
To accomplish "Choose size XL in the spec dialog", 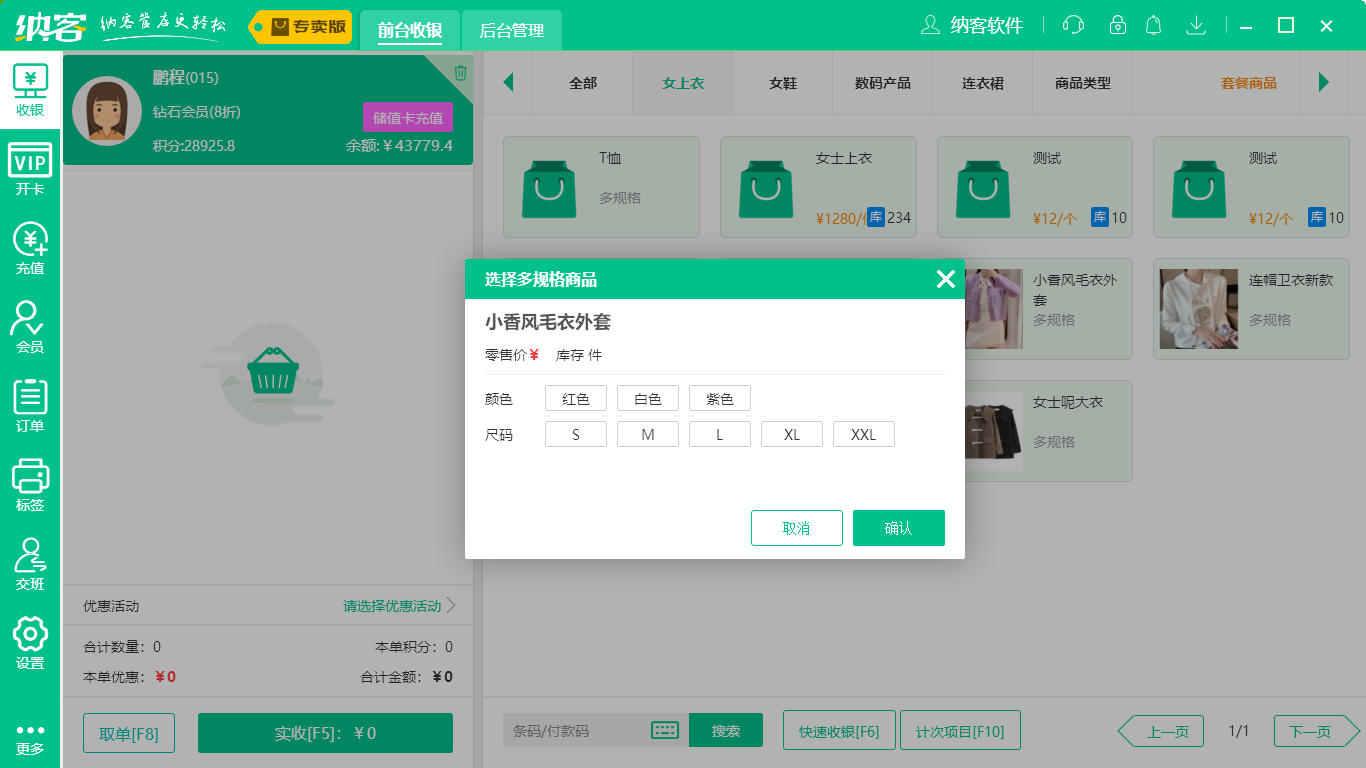I will coord(792,433).
